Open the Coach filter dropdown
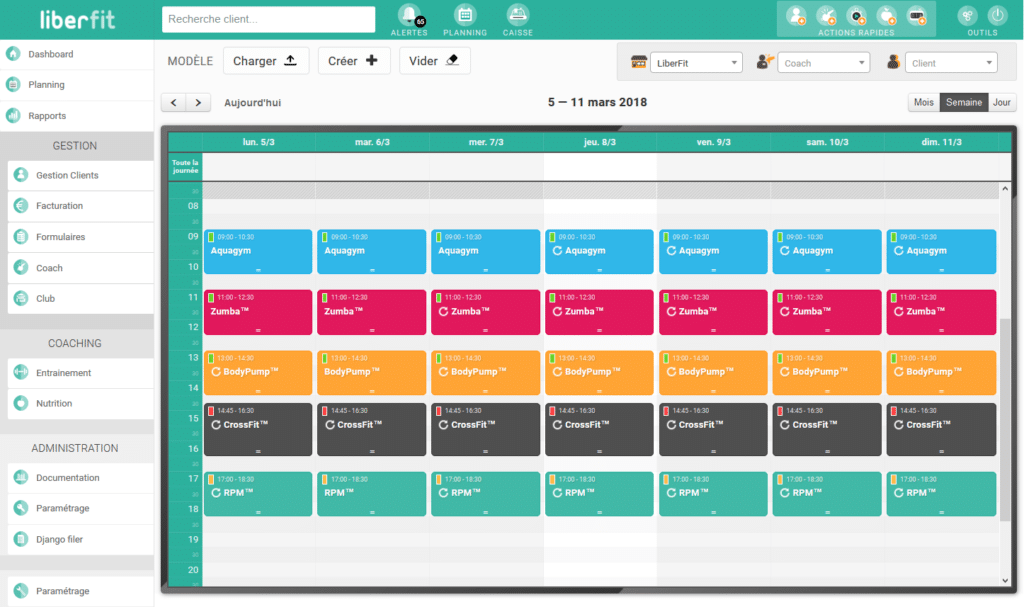The image size is (1024, 607). coord(823,62)
